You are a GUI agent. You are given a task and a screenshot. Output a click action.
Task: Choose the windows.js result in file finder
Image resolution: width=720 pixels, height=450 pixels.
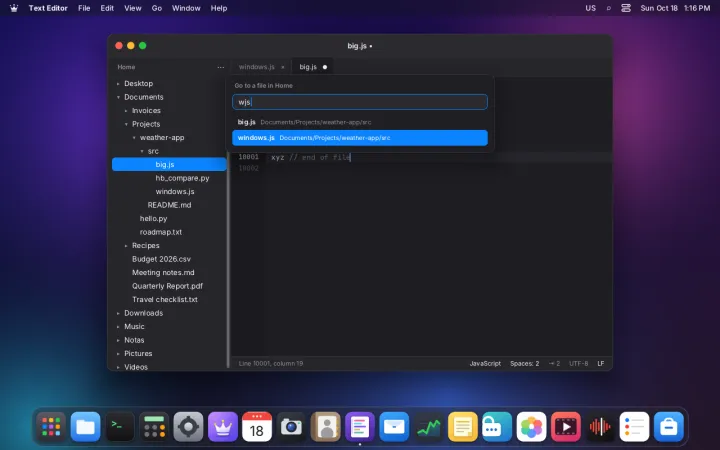point(360,138)
